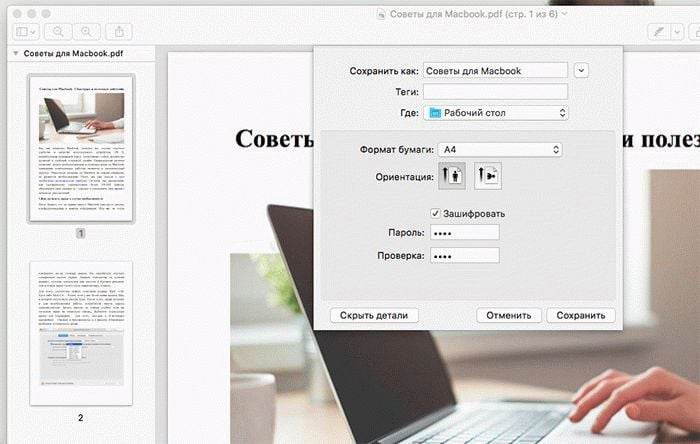
Task: Select page 1 thumbnail in sidebar
Action: pos(81,149)
